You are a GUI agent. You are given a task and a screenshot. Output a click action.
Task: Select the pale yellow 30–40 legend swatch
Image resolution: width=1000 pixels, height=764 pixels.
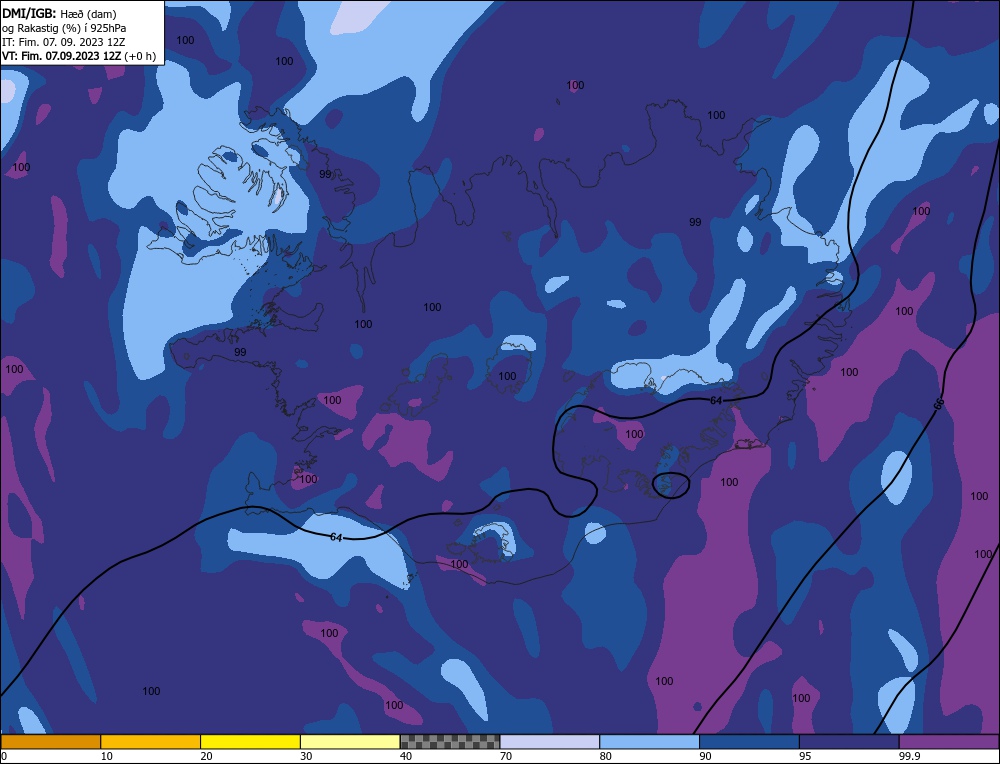coord(350,742)
